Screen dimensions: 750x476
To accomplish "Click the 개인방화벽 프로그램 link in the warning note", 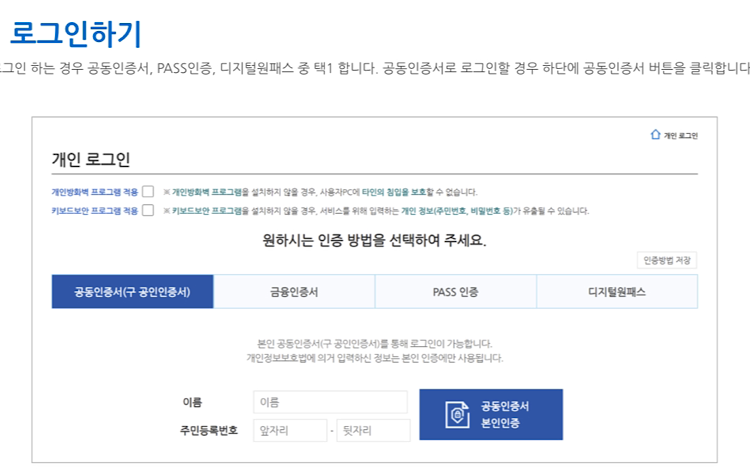I will (x=207, y=192).
